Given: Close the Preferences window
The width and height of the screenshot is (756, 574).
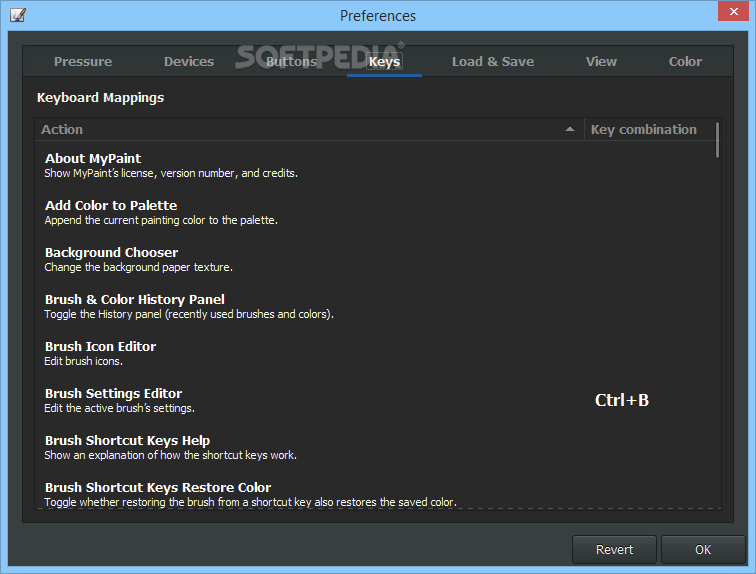Looking at the screenshot, I should click(733, 11).
